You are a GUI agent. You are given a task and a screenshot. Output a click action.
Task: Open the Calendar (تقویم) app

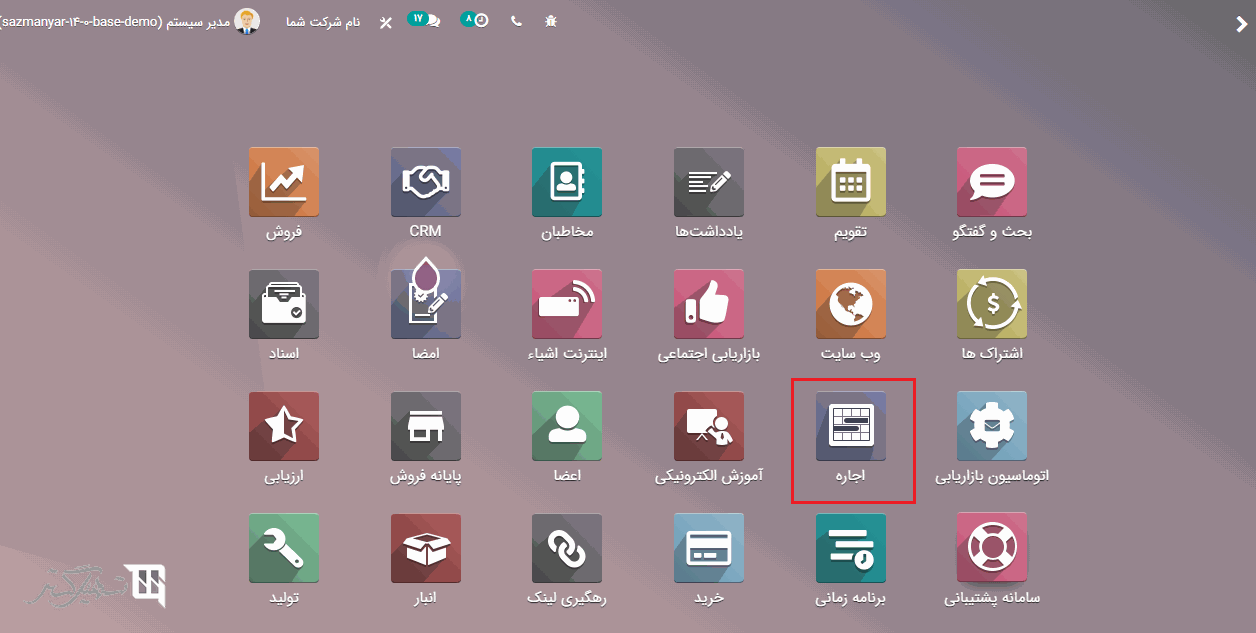tap(850, 182)
